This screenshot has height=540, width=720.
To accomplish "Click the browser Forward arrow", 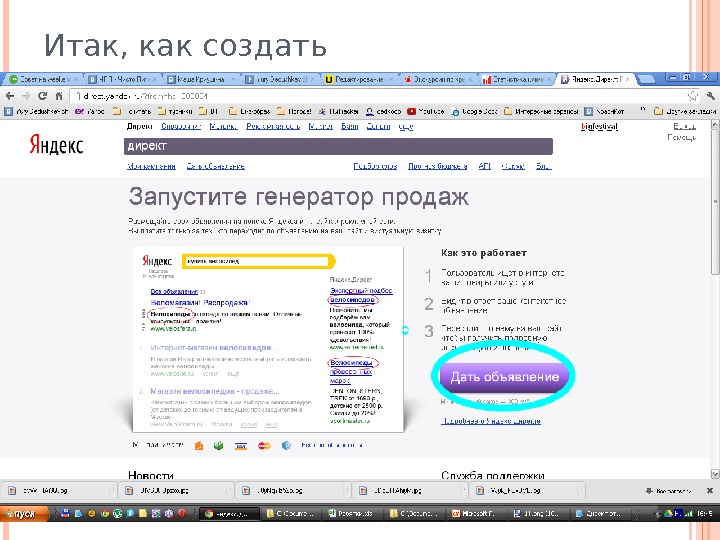I will coord(26,96).
